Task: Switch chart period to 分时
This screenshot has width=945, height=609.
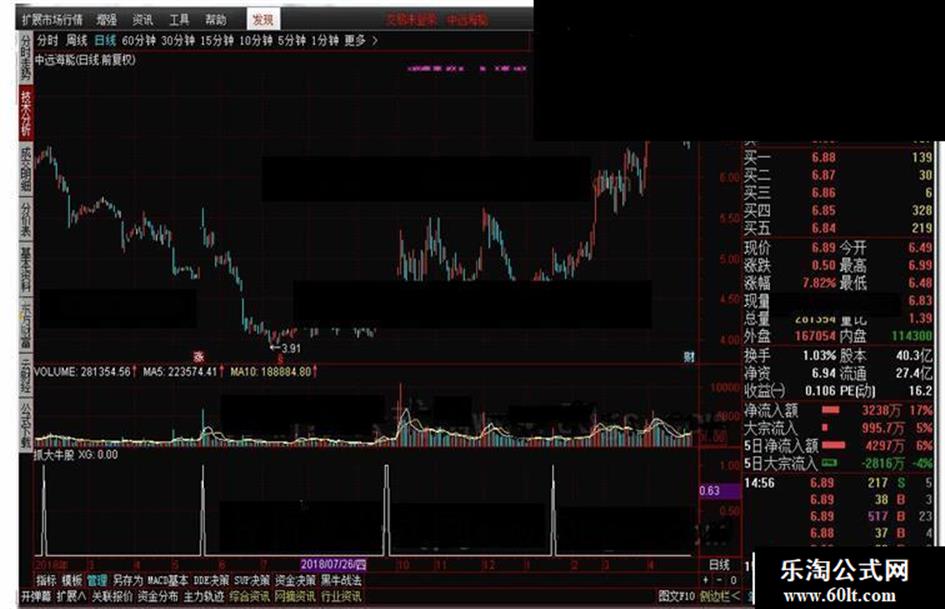Action: [x=48, y=40]
